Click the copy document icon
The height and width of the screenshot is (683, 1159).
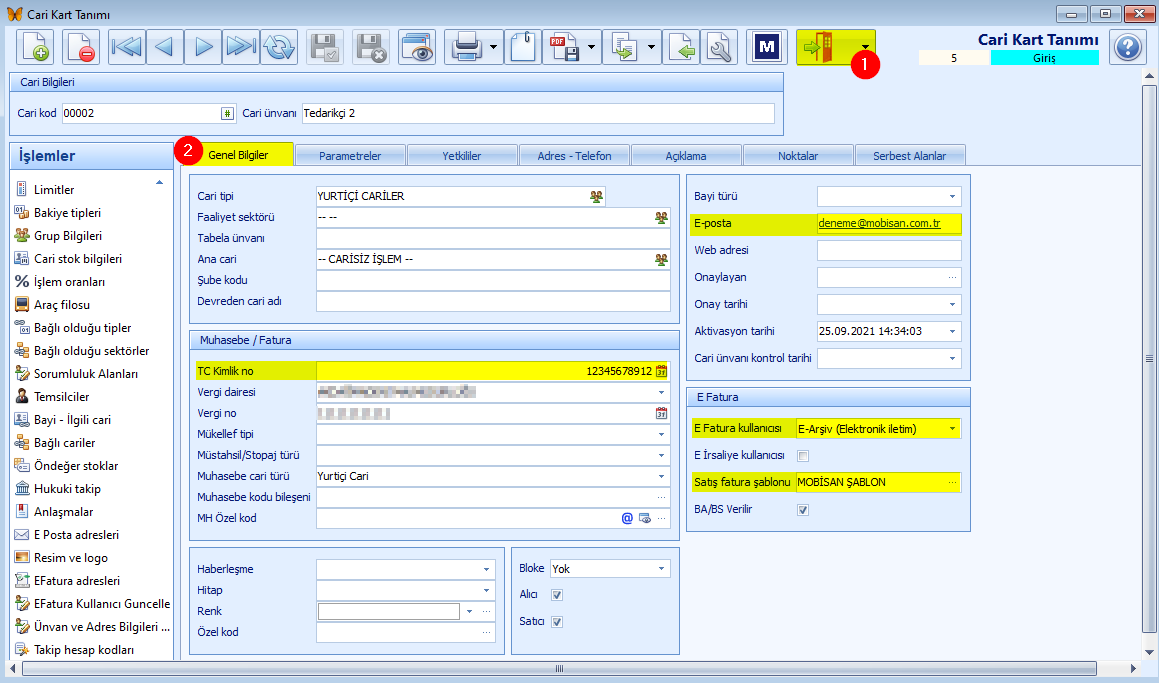coord(625,47)
